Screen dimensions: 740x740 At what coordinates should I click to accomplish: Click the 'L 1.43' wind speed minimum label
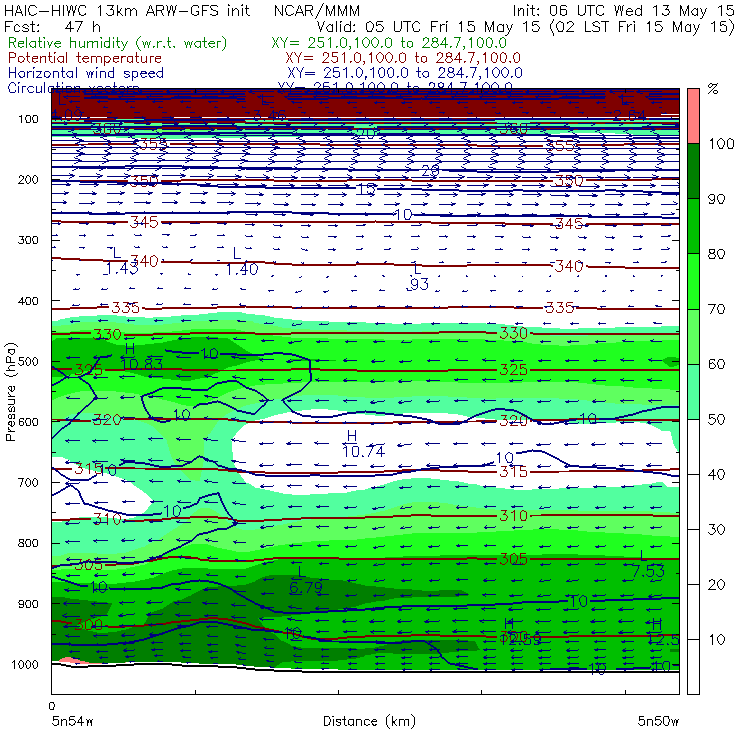click(121, 261)
